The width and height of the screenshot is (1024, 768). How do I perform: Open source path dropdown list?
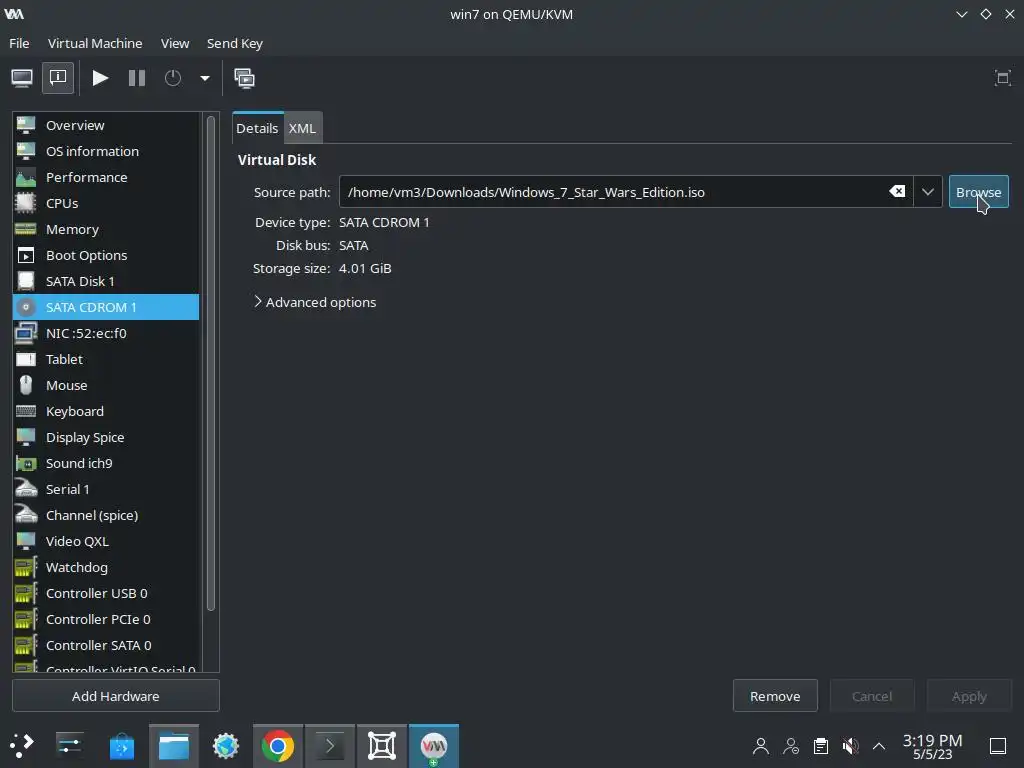pos(927,192)
